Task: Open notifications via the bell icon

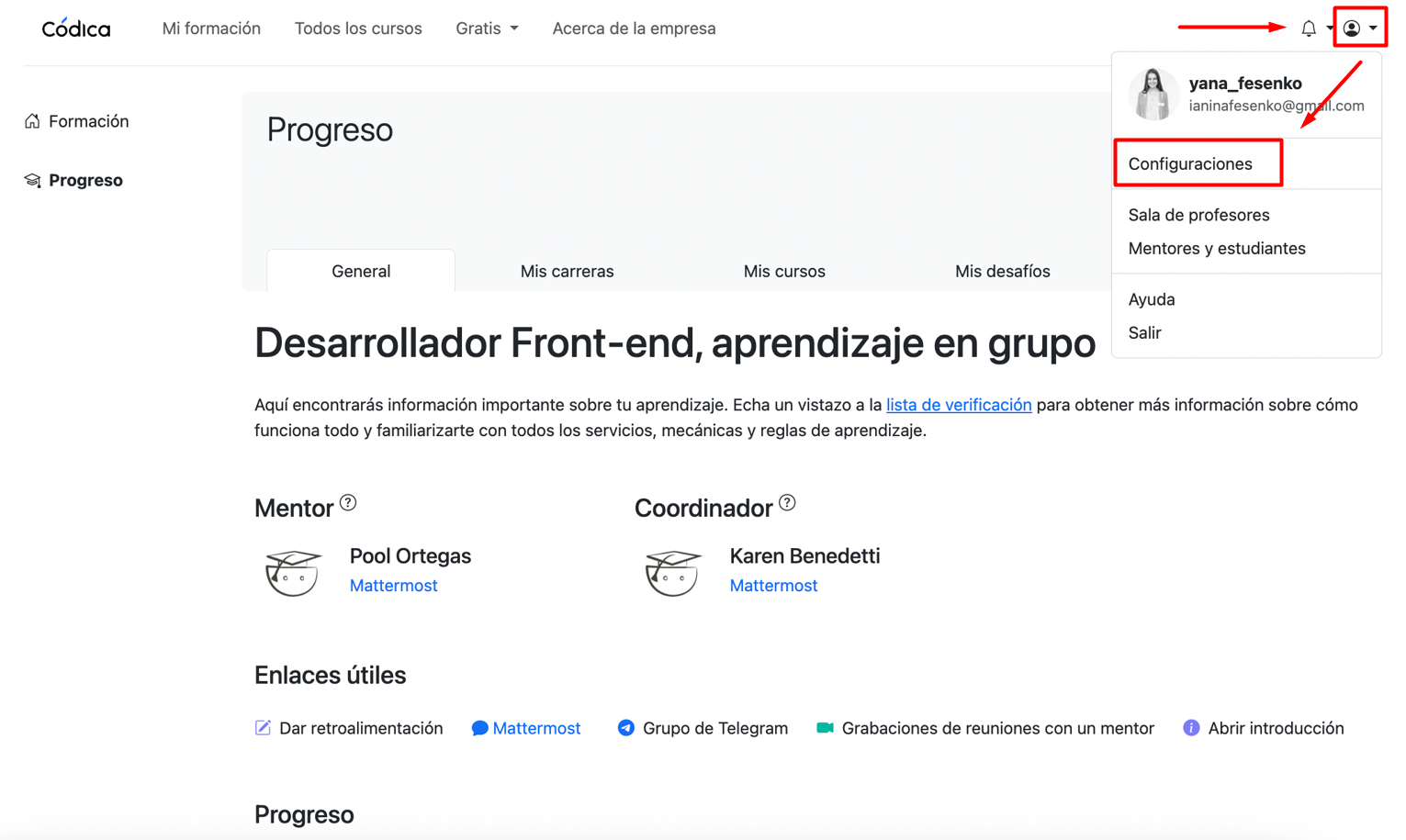Action: click(x=1310, y=28)
